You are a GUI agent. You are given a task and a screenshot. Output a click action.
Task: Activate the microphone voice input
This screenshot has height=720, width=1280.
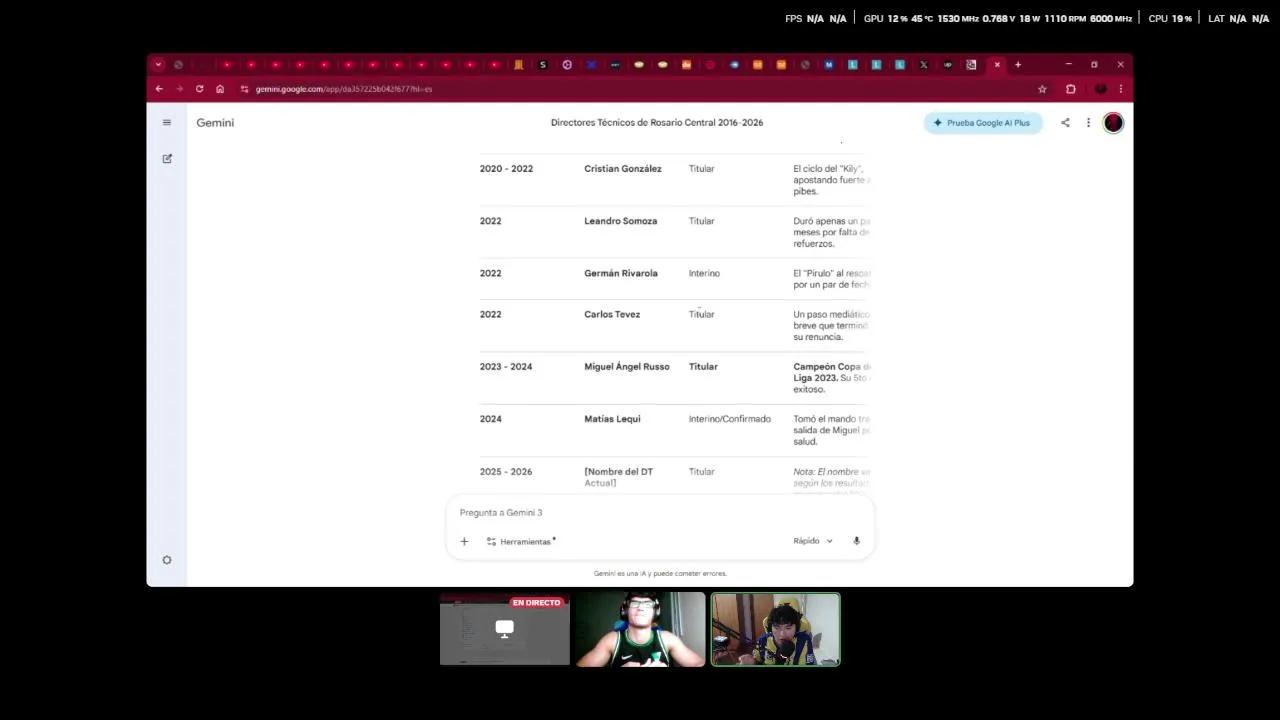click(x=856, y=541)
